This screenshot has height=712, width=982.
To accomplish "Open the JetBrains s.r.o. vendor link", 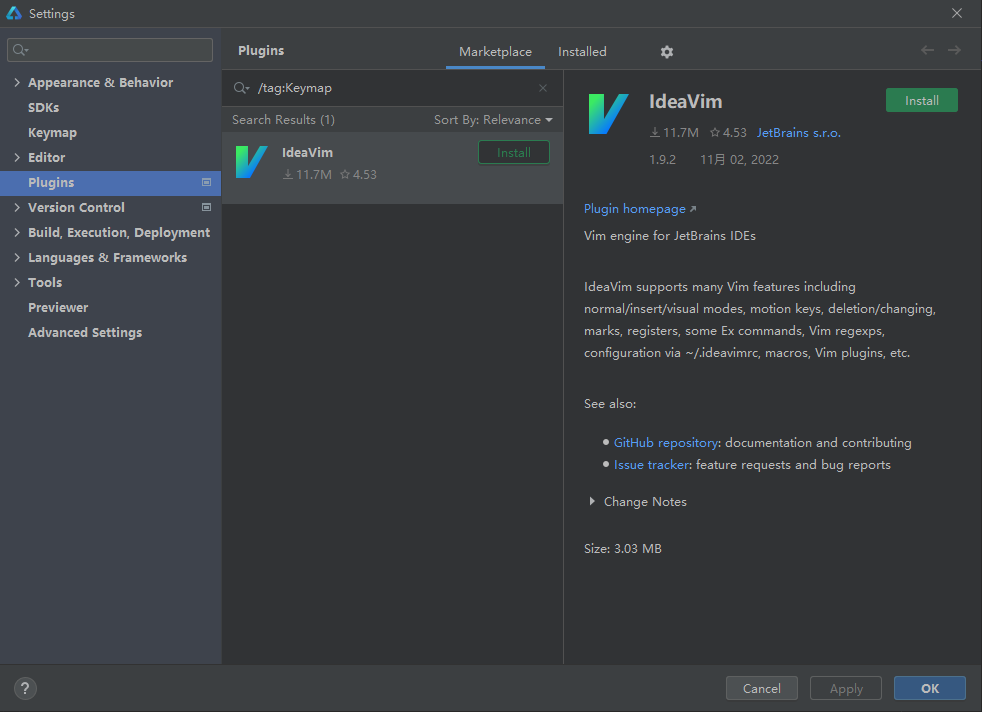I will [799, 133].
